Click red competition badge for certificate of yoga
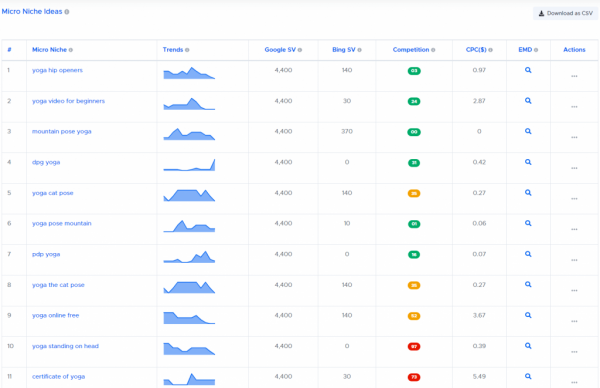This screenshot has width=600, height=388. (414, 377)
